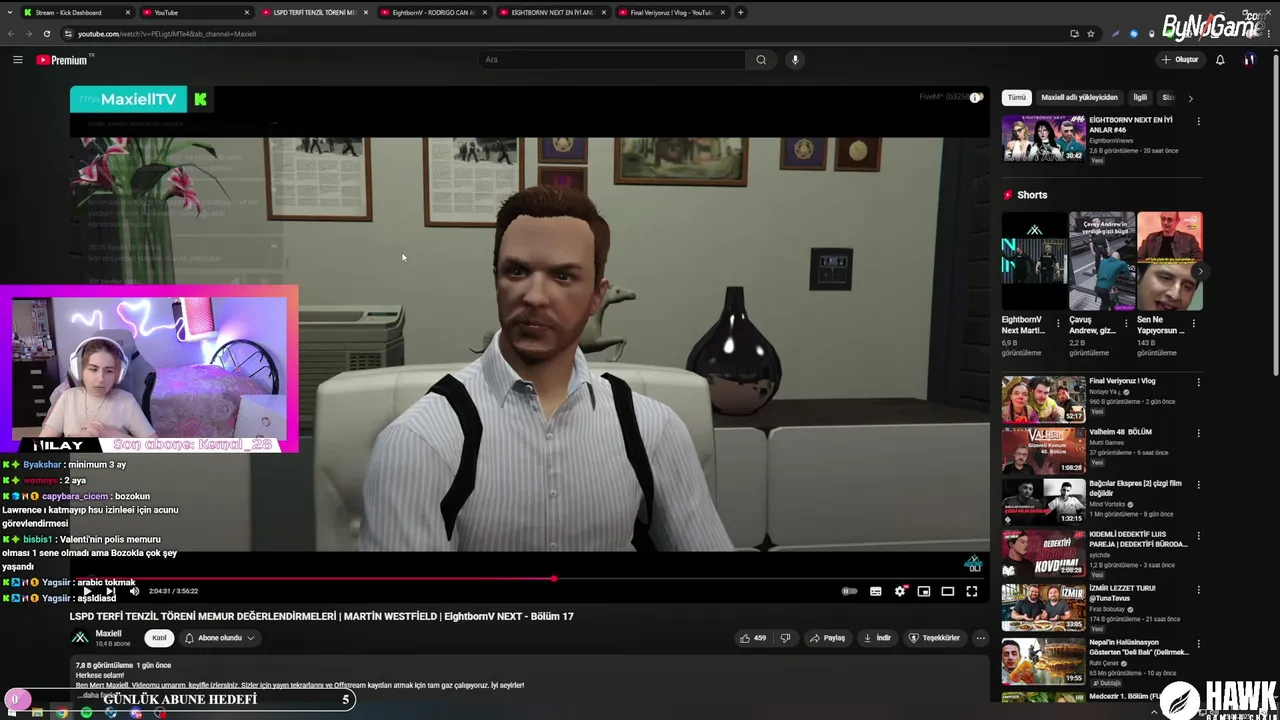This screenshot has width=1280, height=720.
Task: Go back with browser back arrow
Action: pyautogui.click(x=11, y=33)
